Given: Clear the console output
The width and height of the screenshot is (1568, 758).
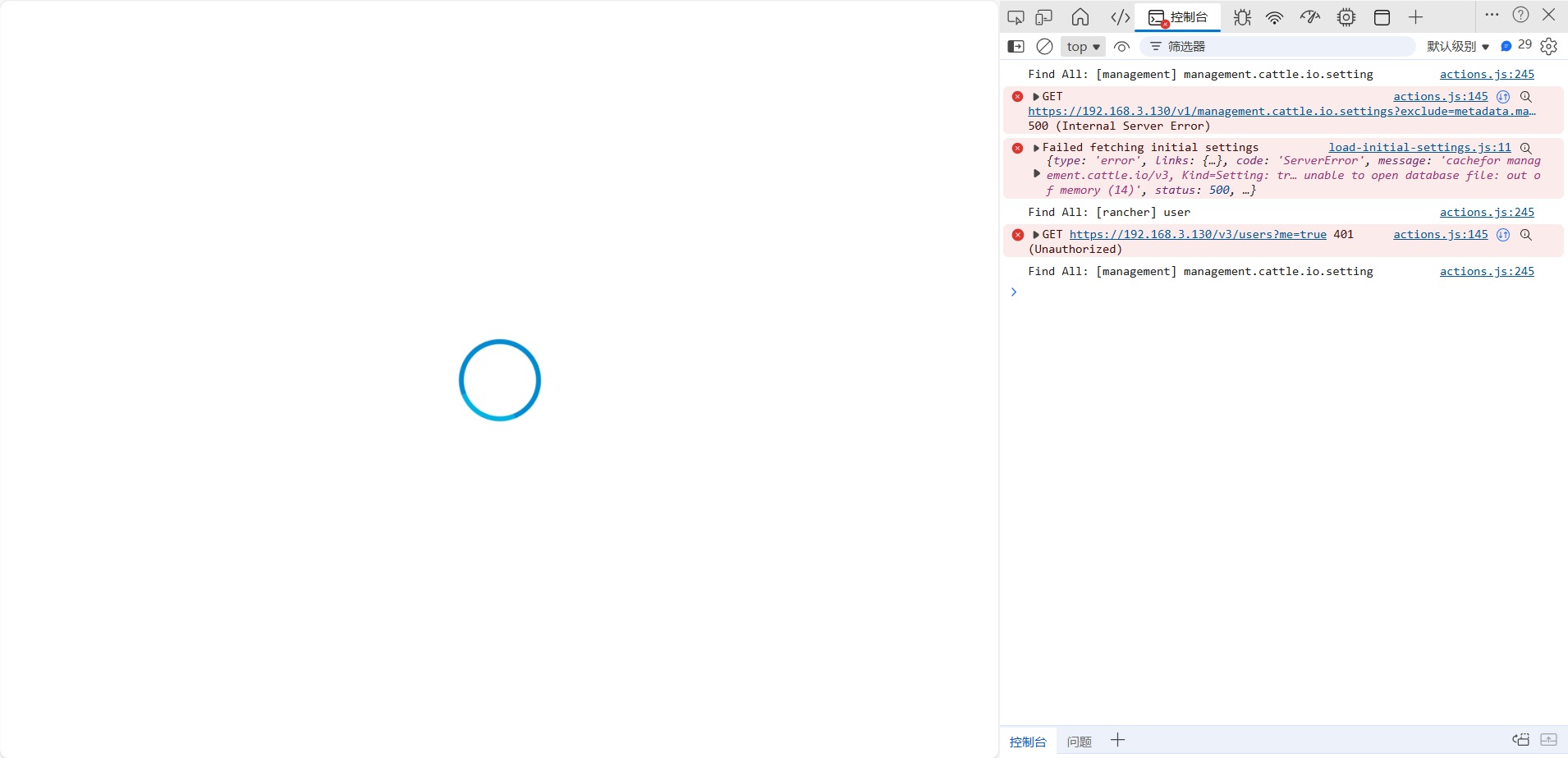Looking at the screenshot, I should tap(1044, 47).
